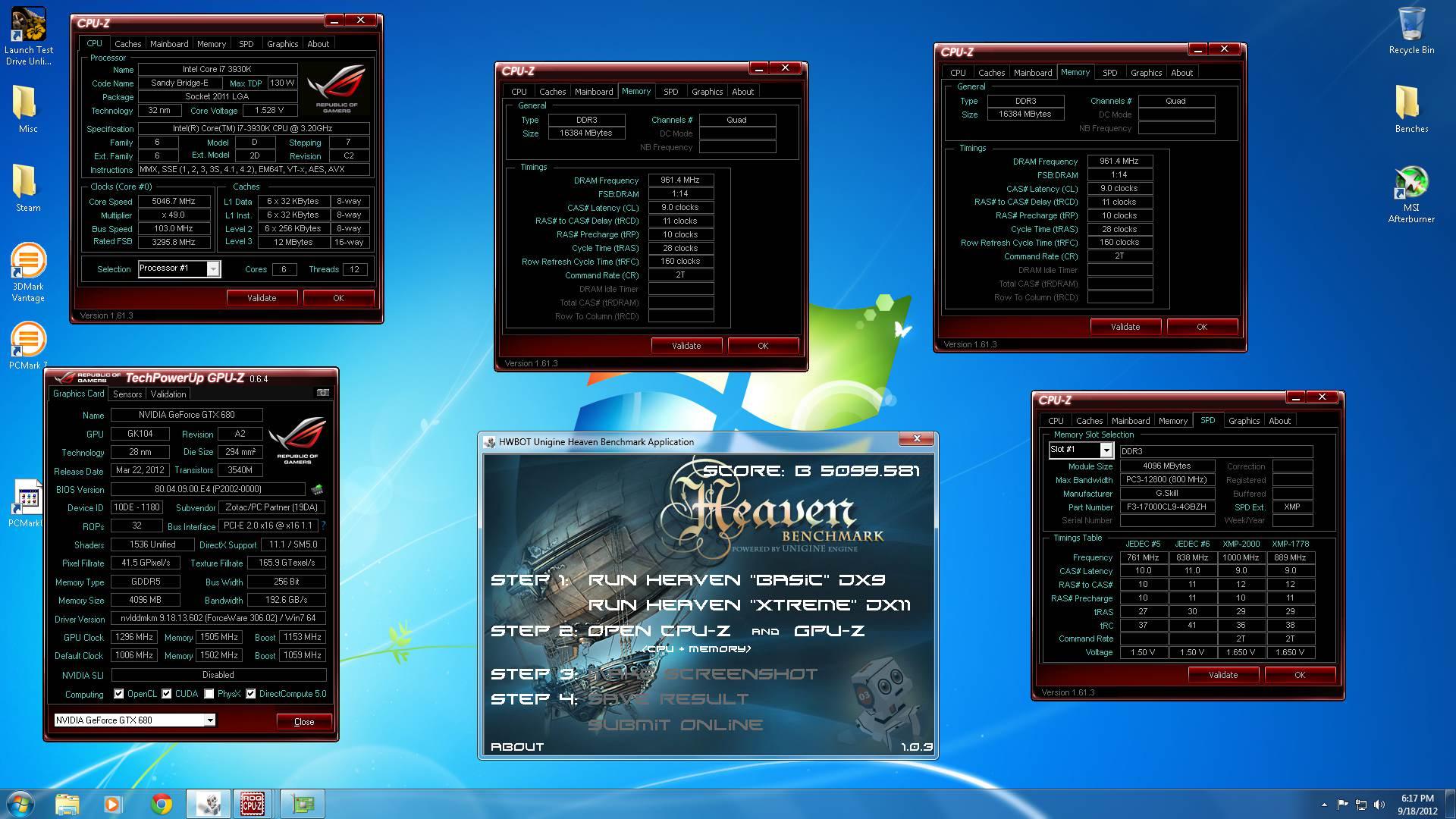Click the SCORE 5099.581 text
This screenshot has height=819, width=1456.
point(811,471)
